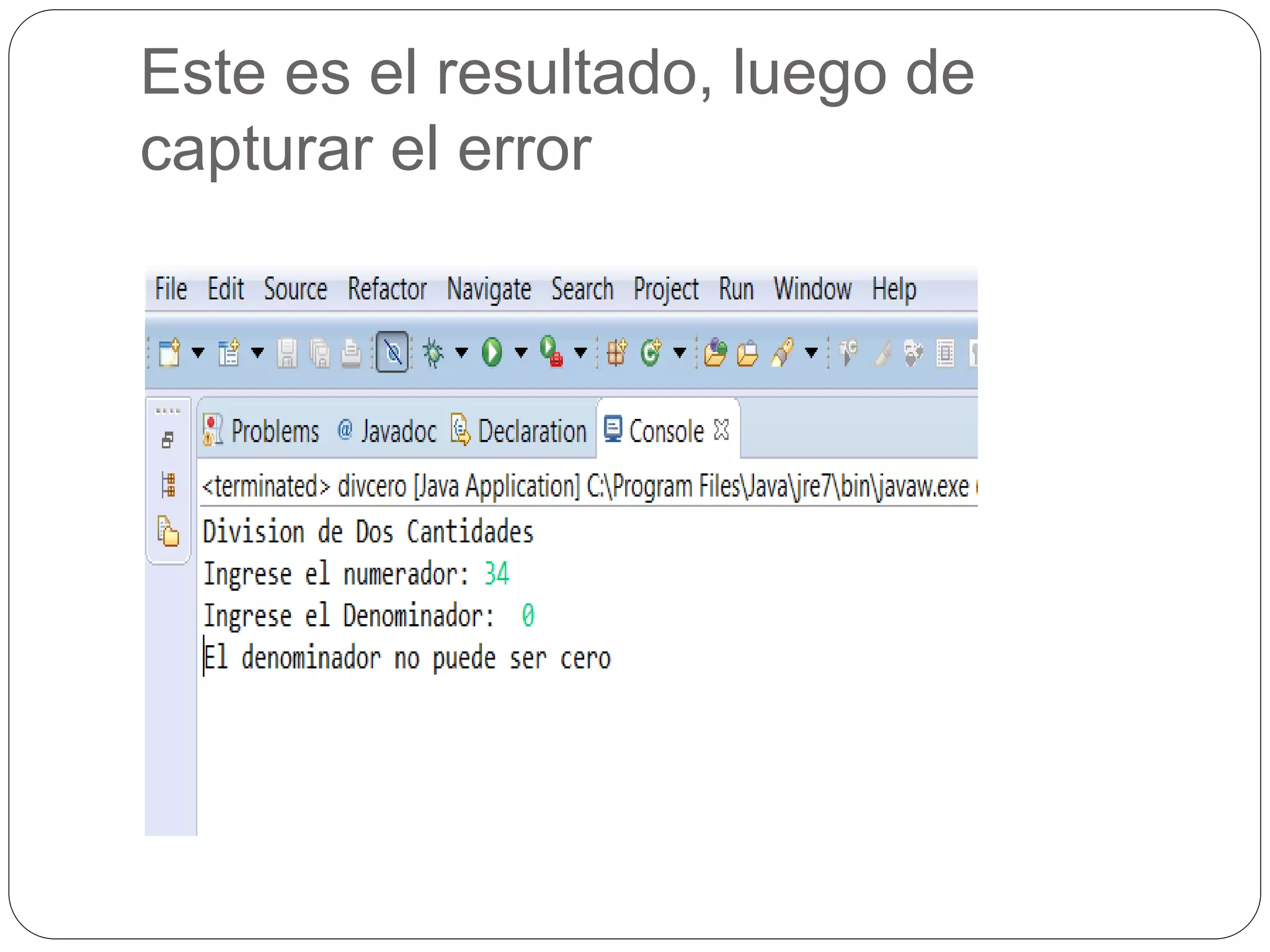The height and width of the screenshot is (952, 1270).
Task: Open the New wizard dropdown arrow
Action: (x=198, y=353)
